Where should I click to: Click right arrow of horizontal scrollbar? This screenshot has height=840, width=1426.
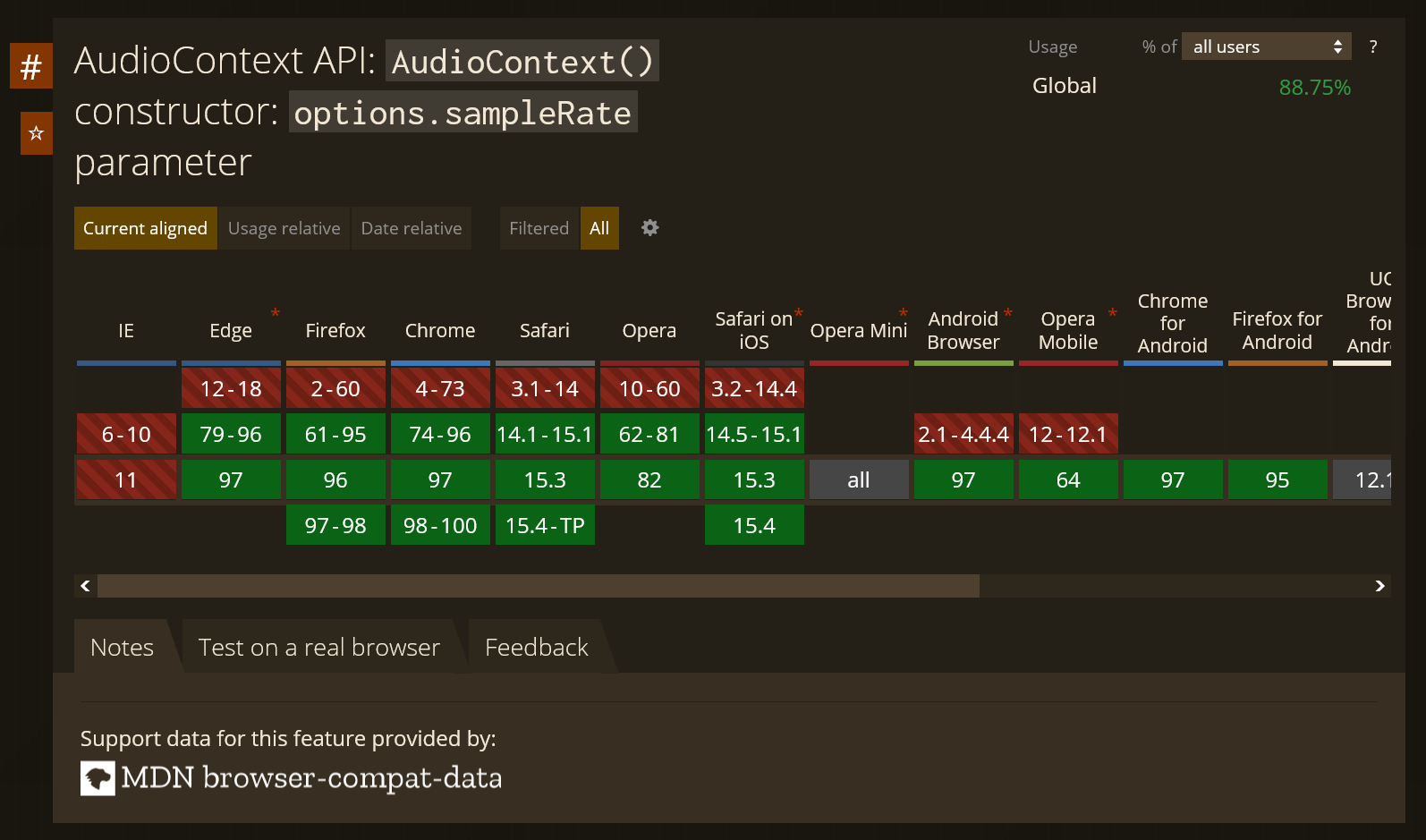click(1379, 586)
